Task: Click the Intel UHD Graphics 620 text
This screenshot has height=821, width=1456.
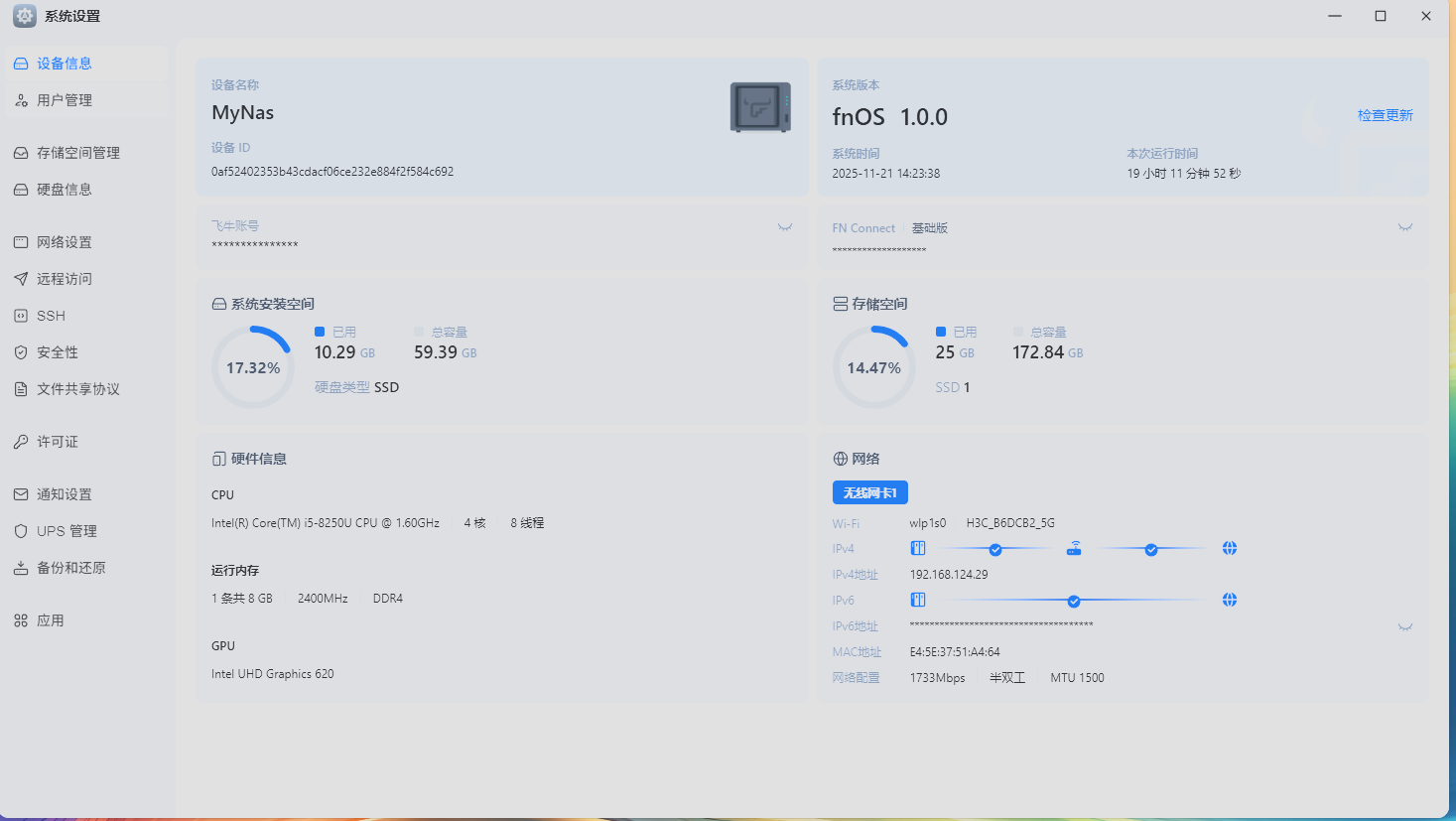Action: 273,674
